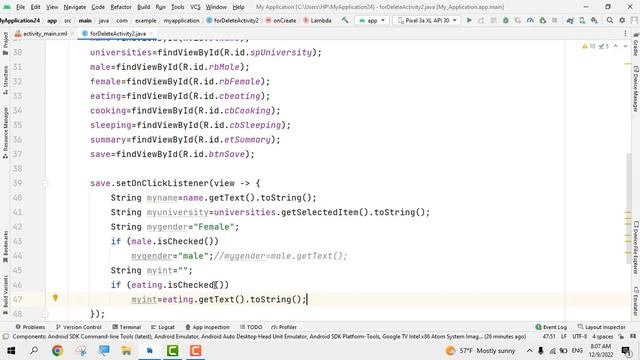The height and width of the screenshot is (360, 640).
Task: Open the Logcat tool window
Action: [162, 327]
